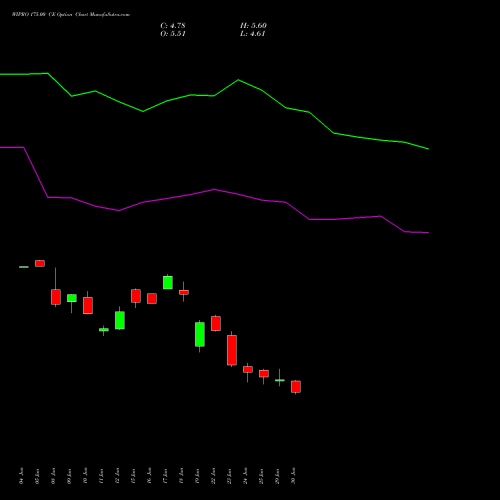The height and width of the screenshot is (500, 500).
Task: Click the green candle for date 12
Action: click(120, 320)
